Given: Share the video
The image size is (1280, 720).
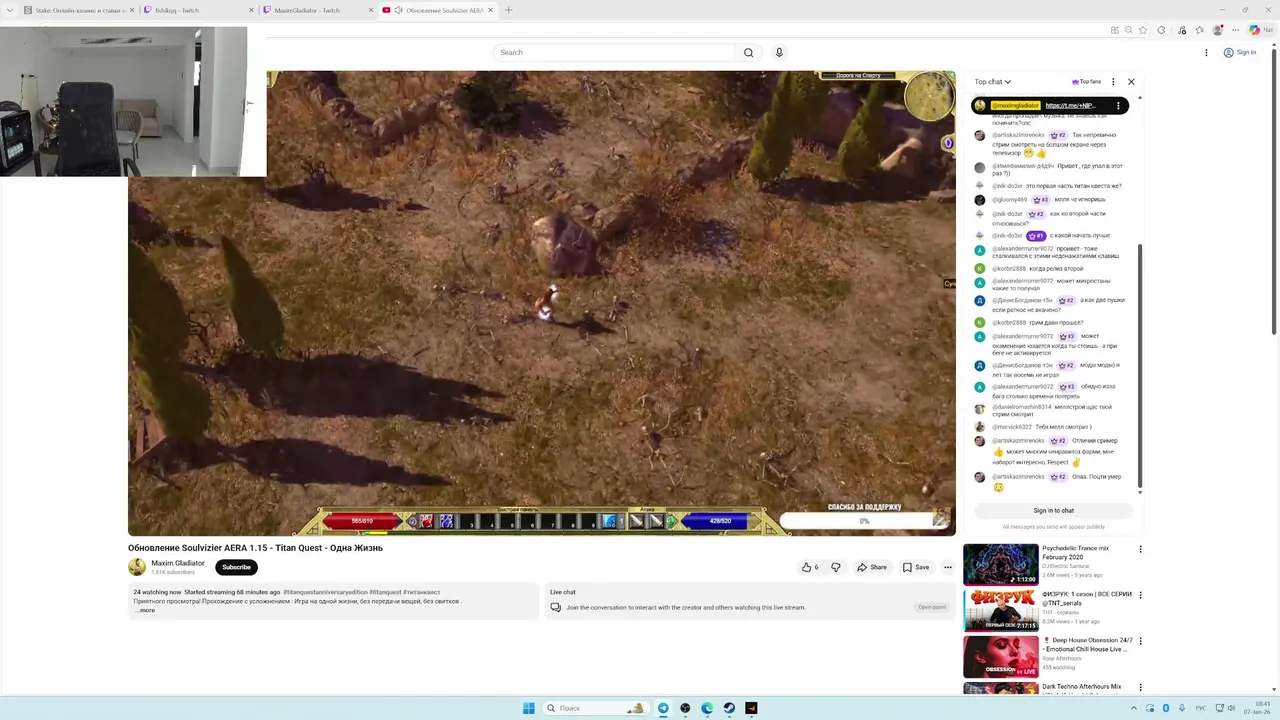Looking at the screenshot, I should tap(872, 567).
